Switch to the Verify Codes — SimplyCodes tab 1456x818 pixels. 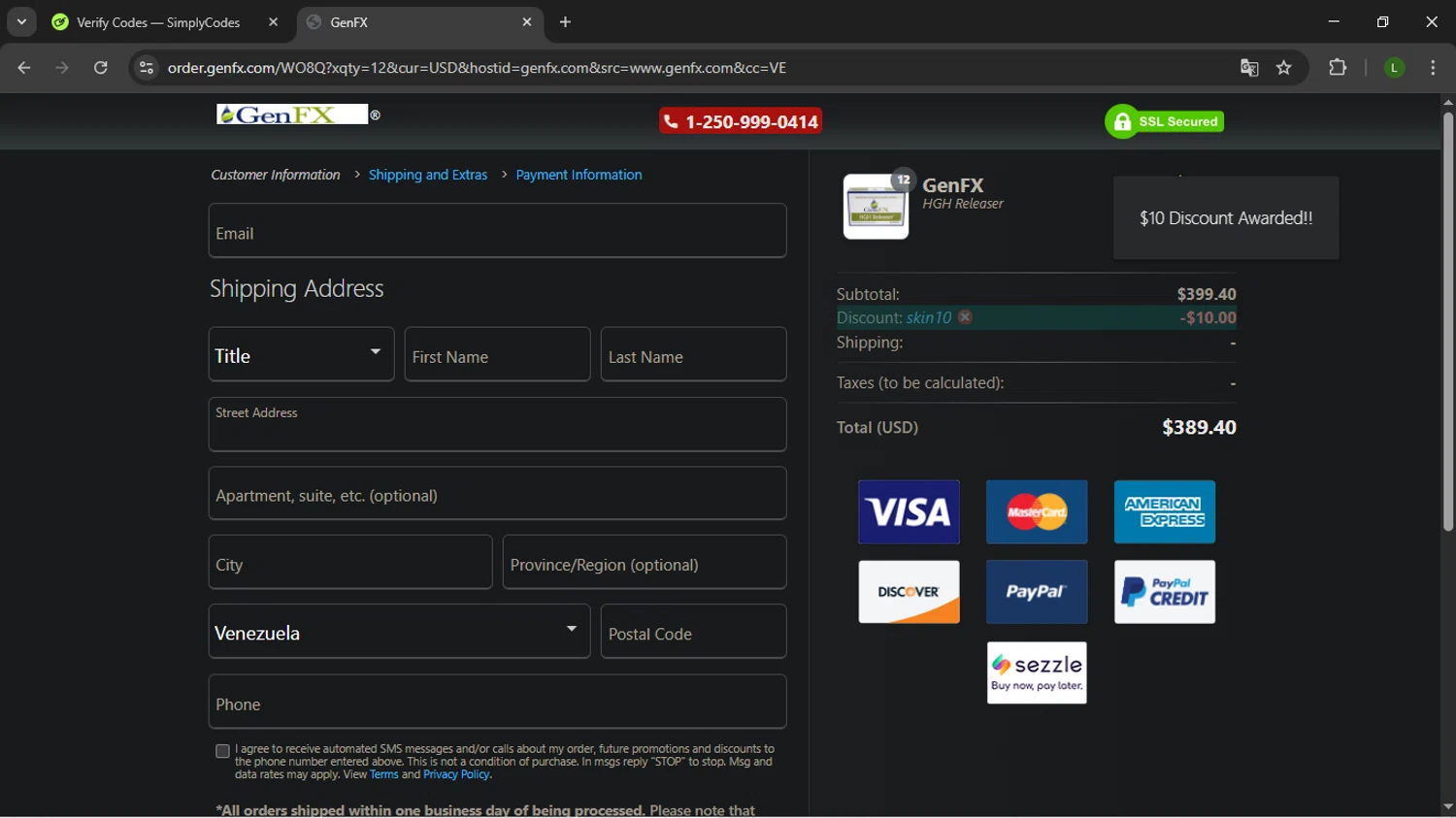coord(158,22)
